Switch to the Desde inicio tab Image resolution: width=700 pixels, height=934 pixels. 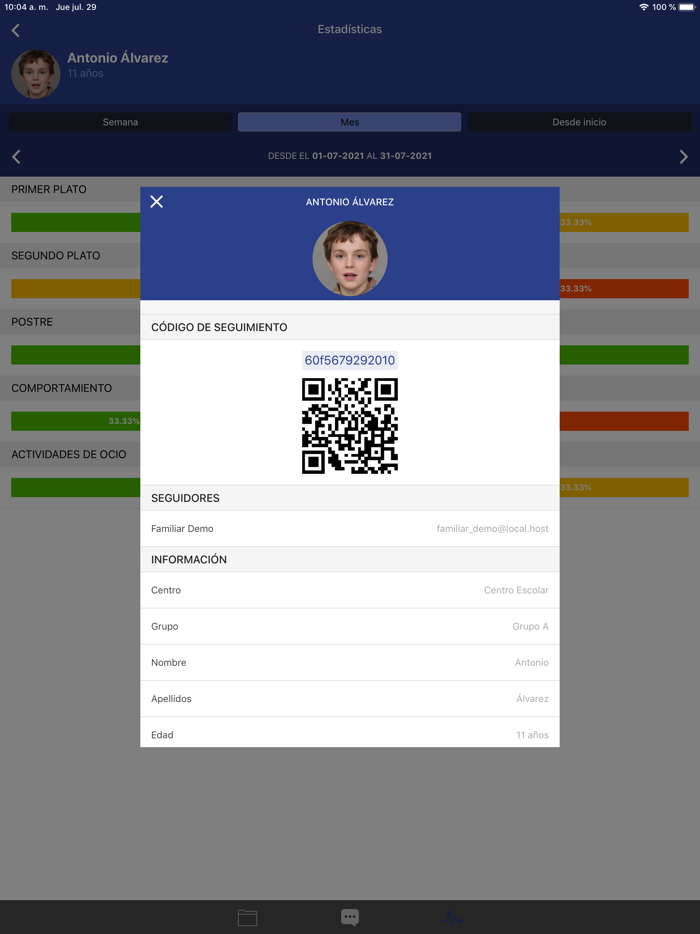[579, 122]
